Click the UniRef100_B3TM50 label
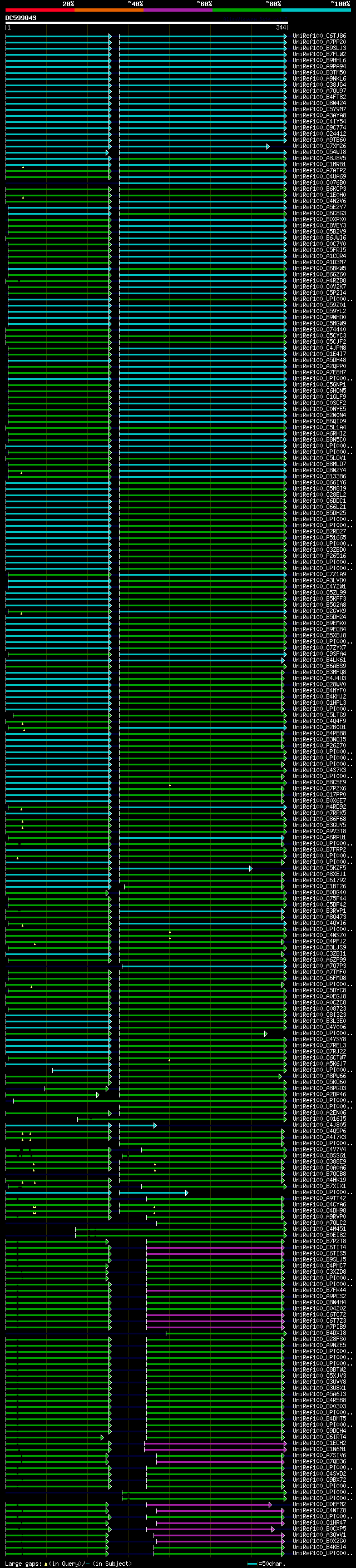This screenshot has width=356, height=1568. 319,72
